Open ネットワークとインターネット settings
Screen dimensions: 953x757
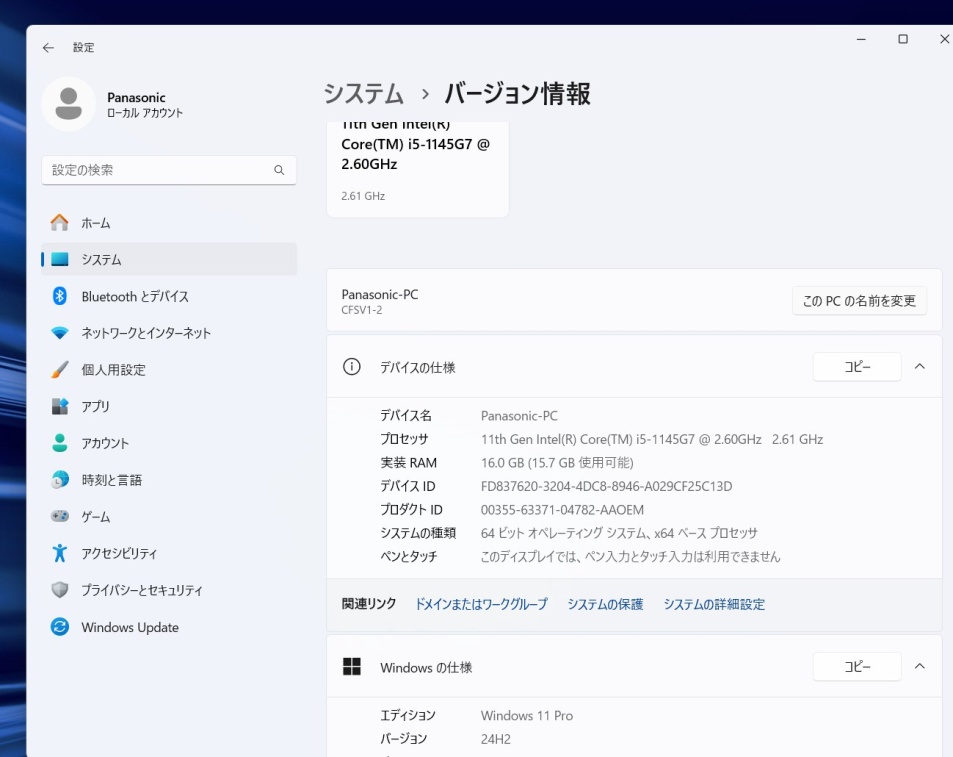(x=169, y=333)
